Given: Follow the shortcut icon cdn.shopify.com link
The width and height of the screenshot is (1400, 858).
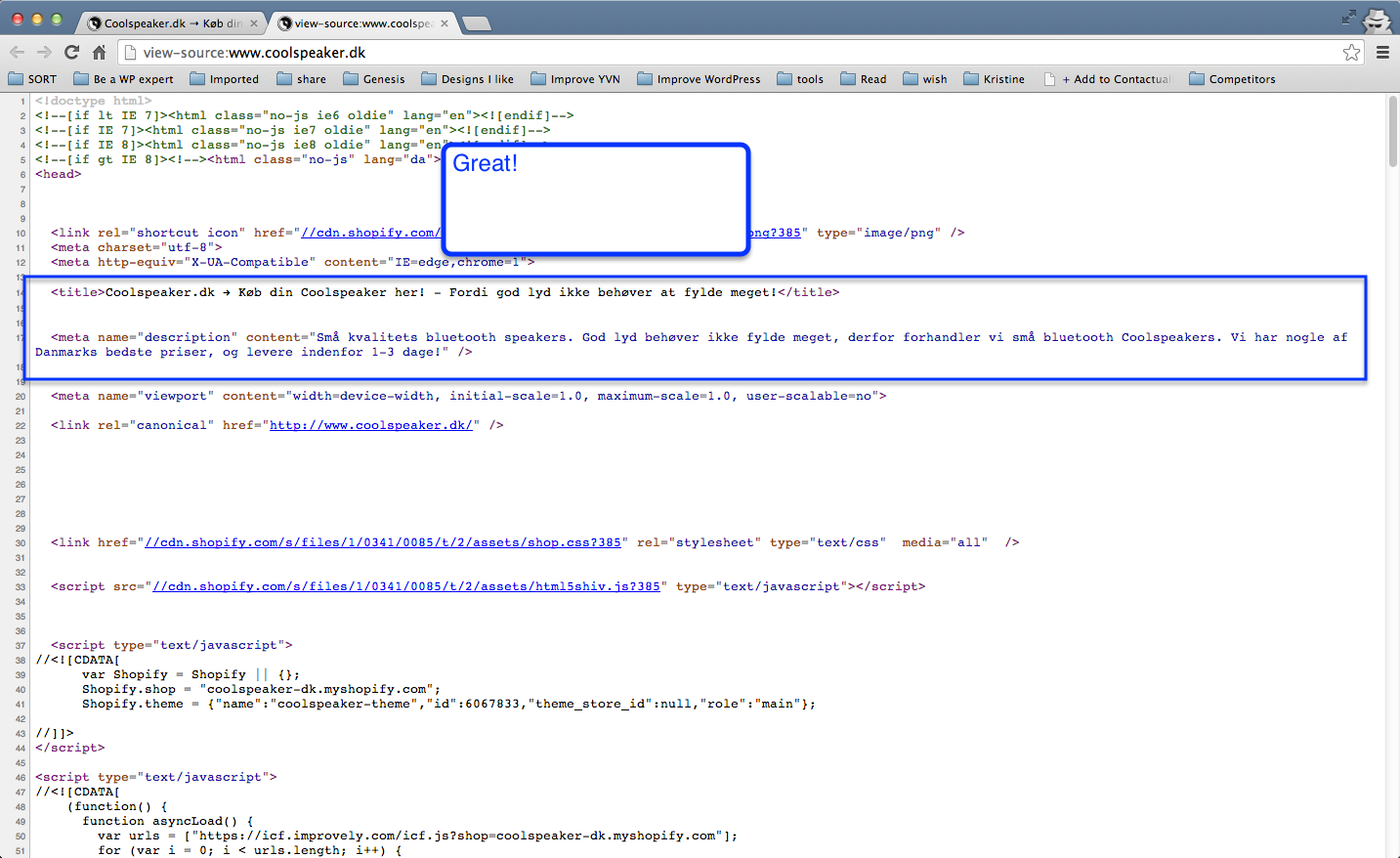Looking at the screenshot, I should [x=371, y=233].
